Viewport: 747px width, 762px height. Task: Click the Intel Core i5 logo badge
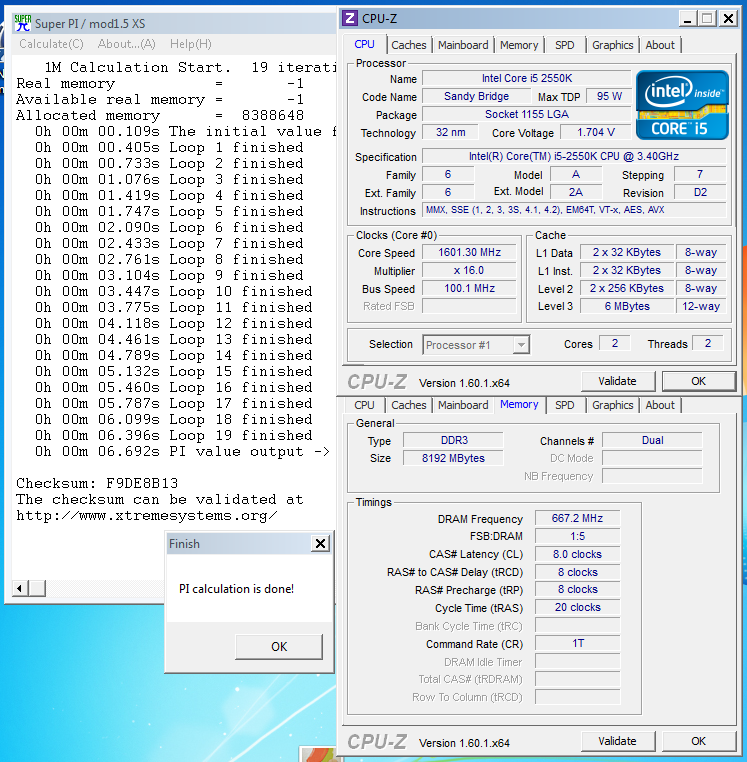pyautogui.click(x=682, y=105)
